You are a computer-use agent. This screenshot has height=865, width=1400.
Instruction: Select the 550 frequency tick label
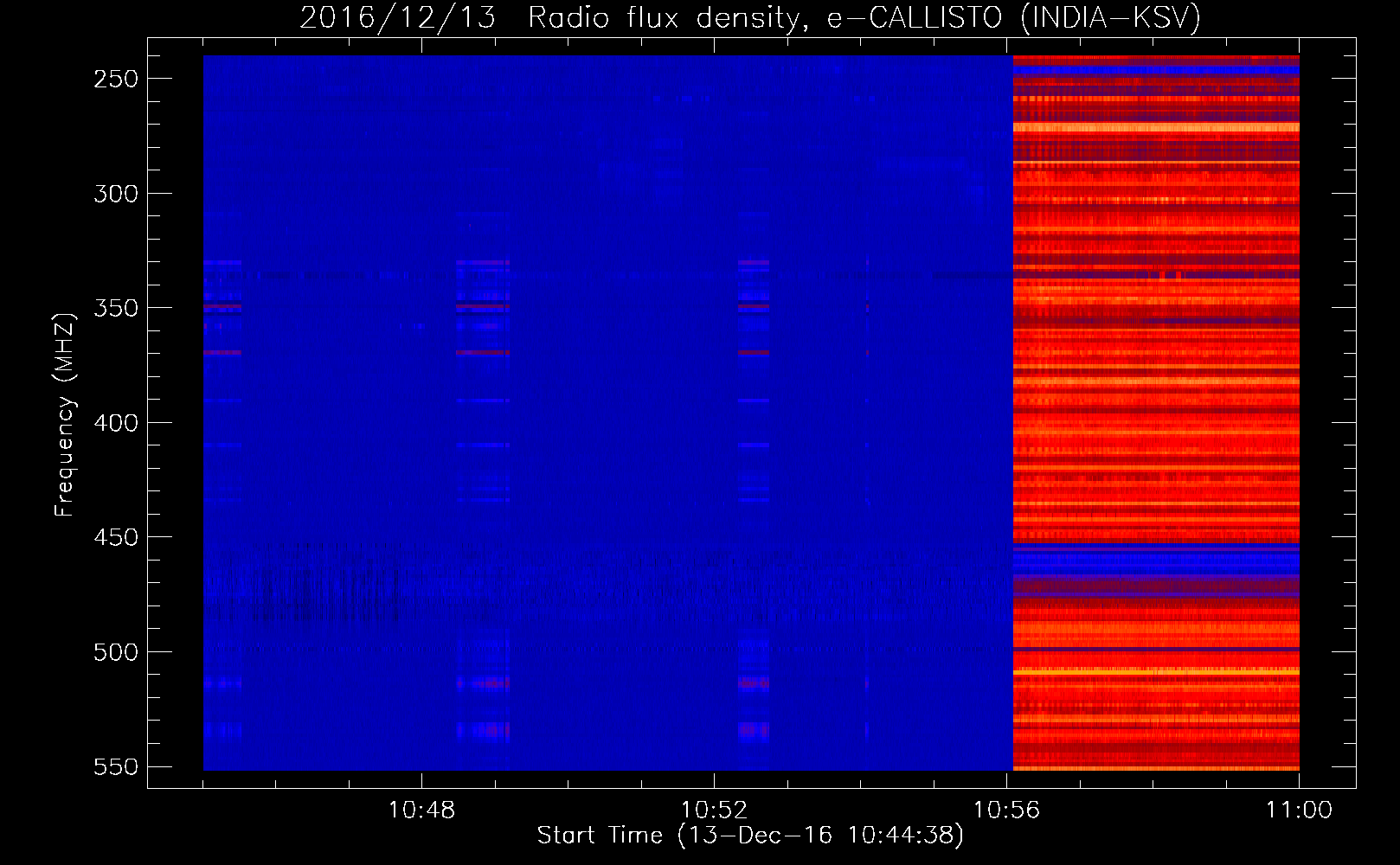116,767
